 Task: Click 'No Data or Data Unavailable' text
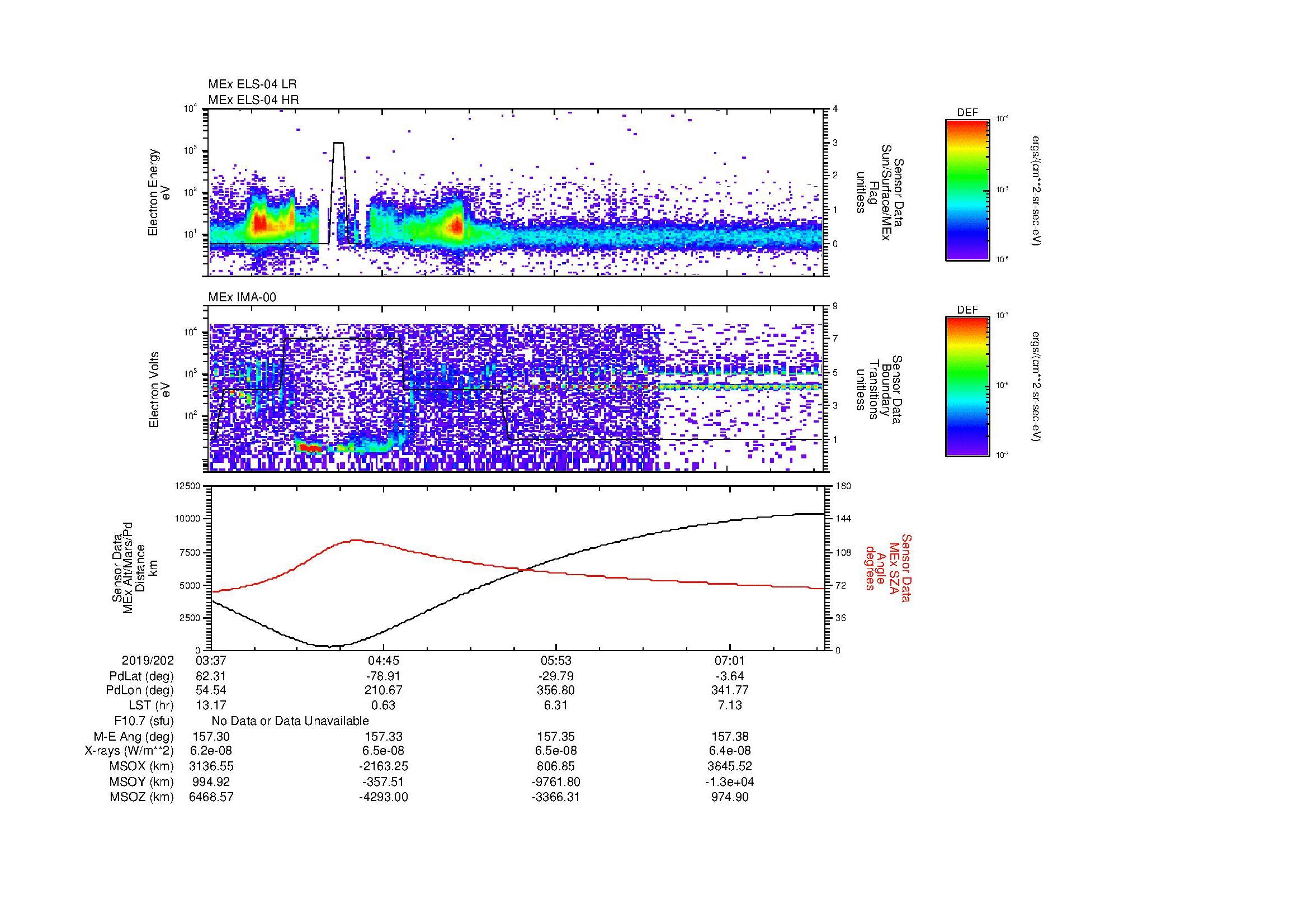(290, 721)
